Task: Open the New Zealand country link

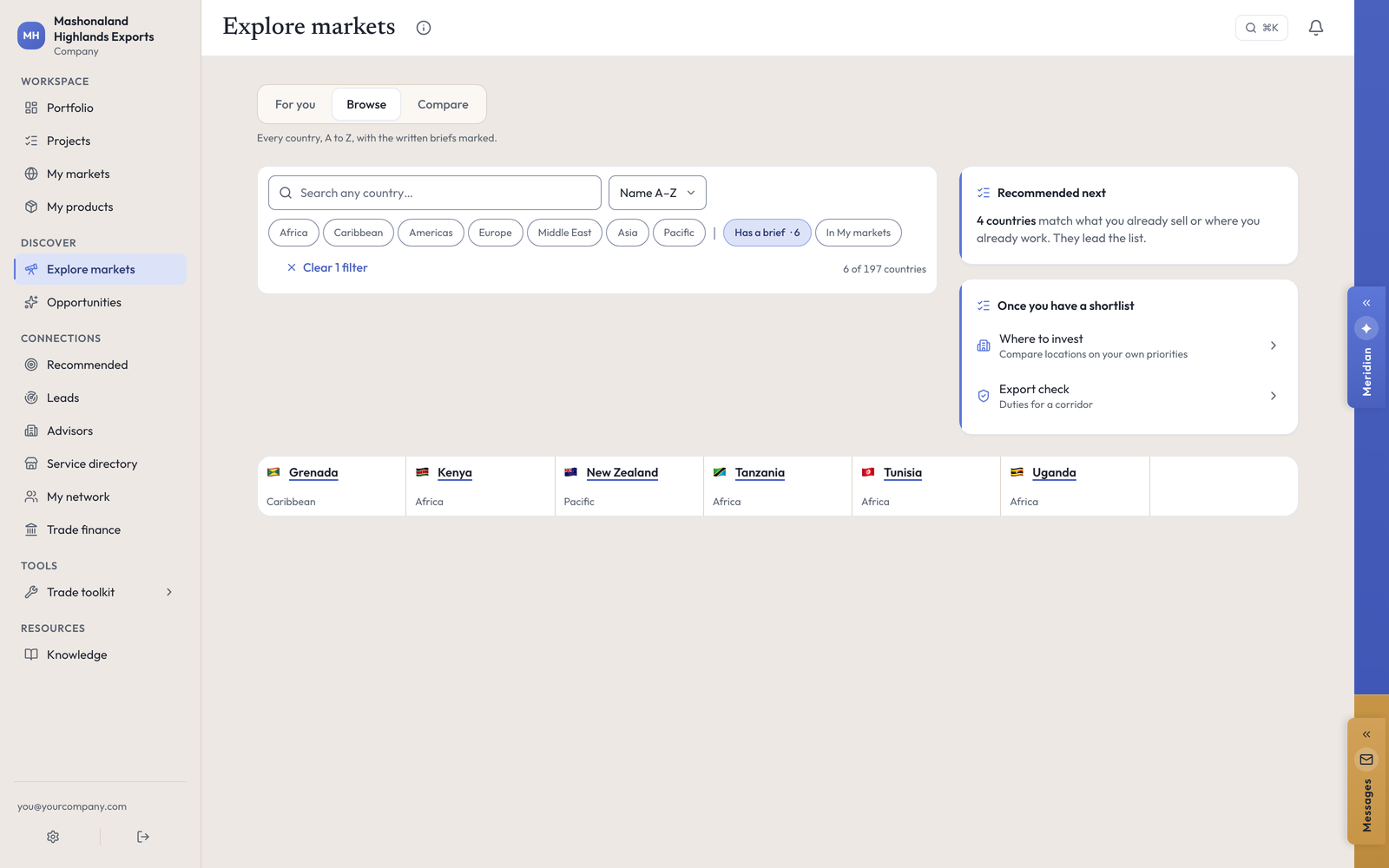Action: click(x=622, y=472)
